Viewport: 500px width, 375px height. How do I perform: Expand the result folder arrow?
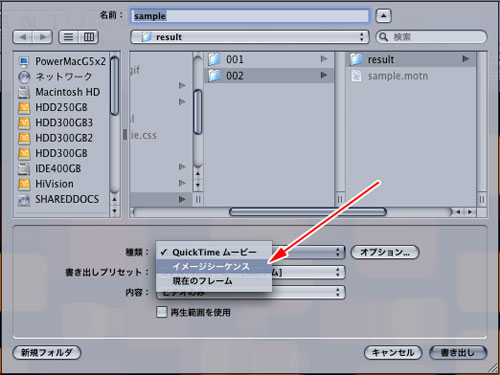466,59
